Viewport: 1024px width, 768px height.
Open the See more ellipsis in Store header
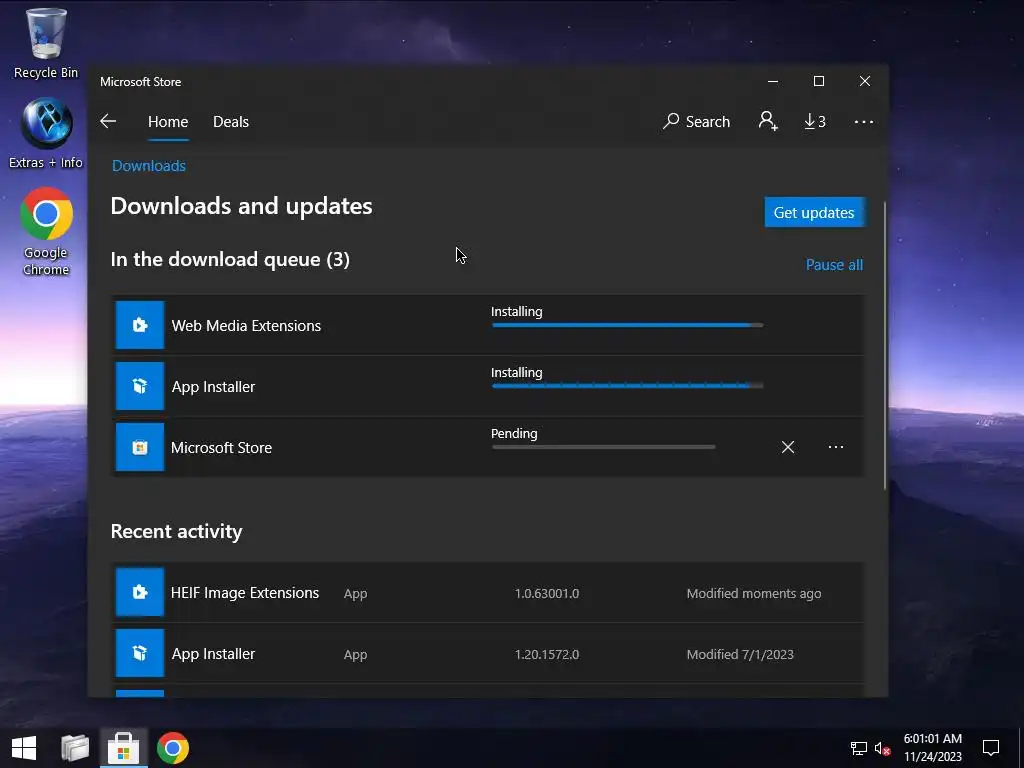point(863,122)
